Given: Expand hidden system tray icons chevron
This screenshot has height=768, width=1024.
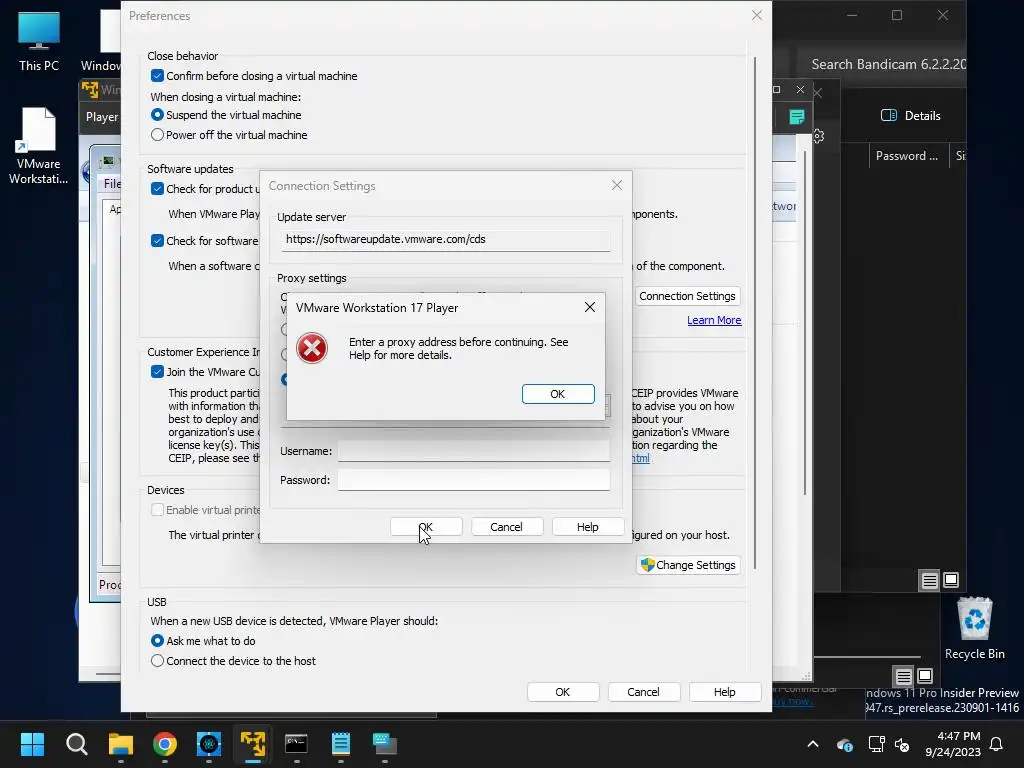Looking at the screenshot, I should (813, 744).
